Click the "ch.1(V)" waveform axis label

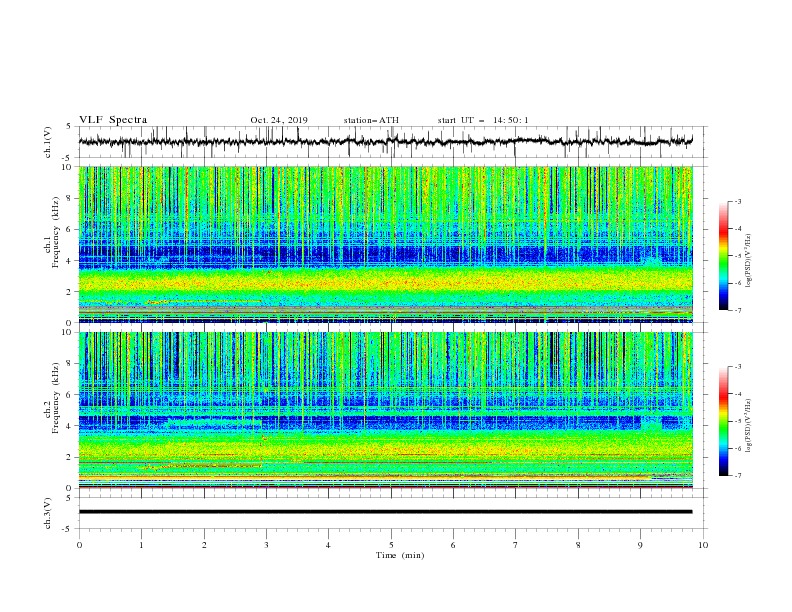pos(48,142)
